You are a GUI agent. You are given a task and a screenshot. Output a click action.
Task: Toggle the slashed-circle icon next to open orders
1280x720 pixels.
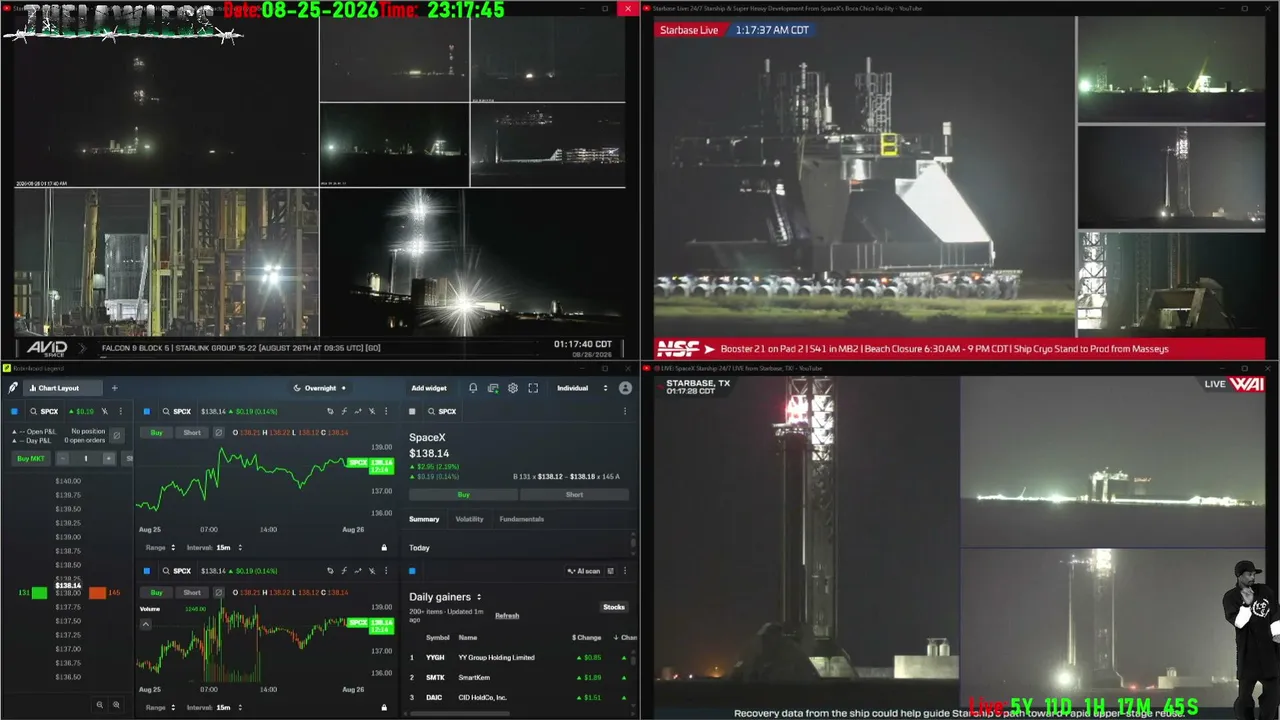pos(117,436)
